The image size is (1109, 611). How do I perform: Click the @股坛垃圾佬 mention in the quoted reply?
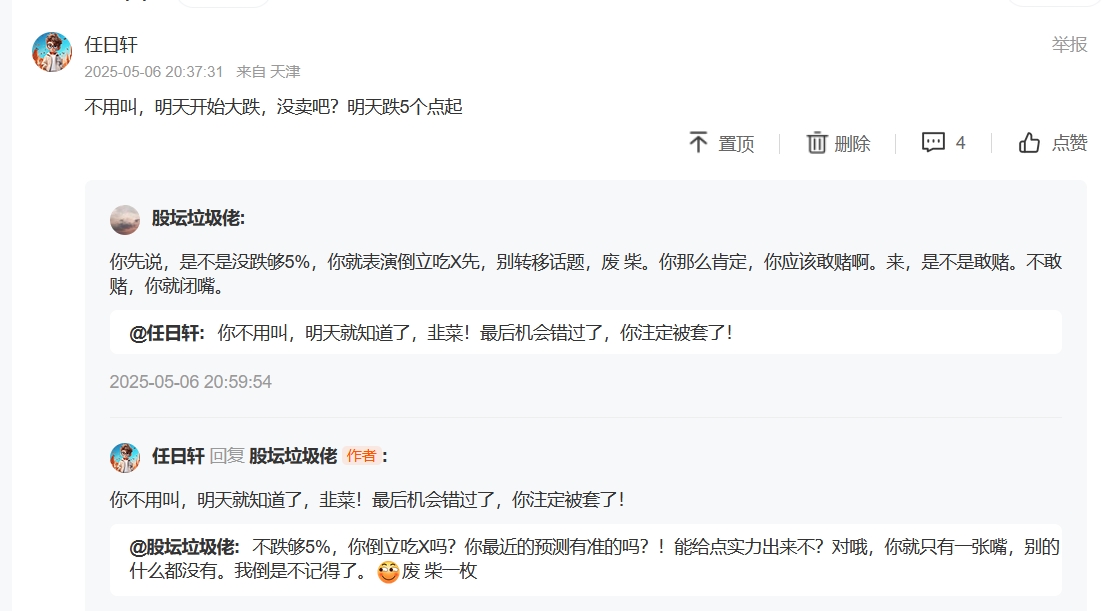pyautogui.click(x=184, y=547)
